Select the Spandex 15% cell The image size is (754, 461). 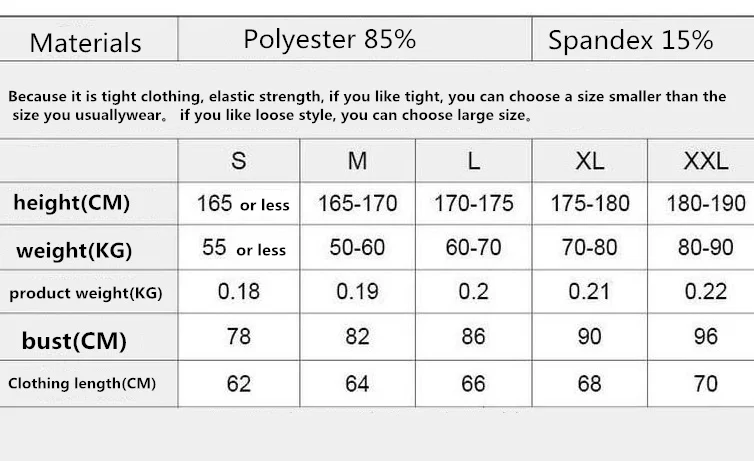pyautogui.click(x=643, y=39)
